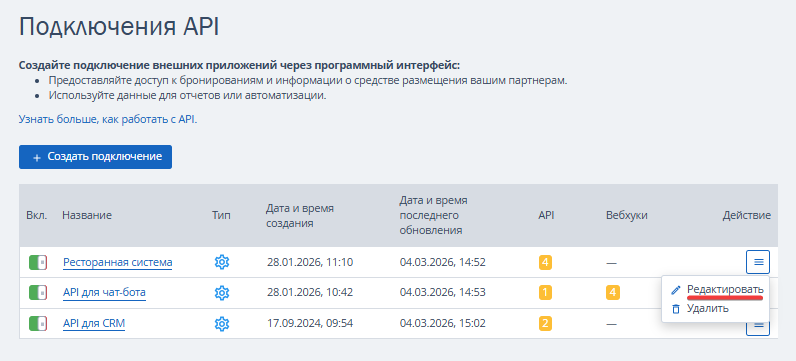
Task: Click gear type icon for Ресторанная система
Action: tap(222, 262)
